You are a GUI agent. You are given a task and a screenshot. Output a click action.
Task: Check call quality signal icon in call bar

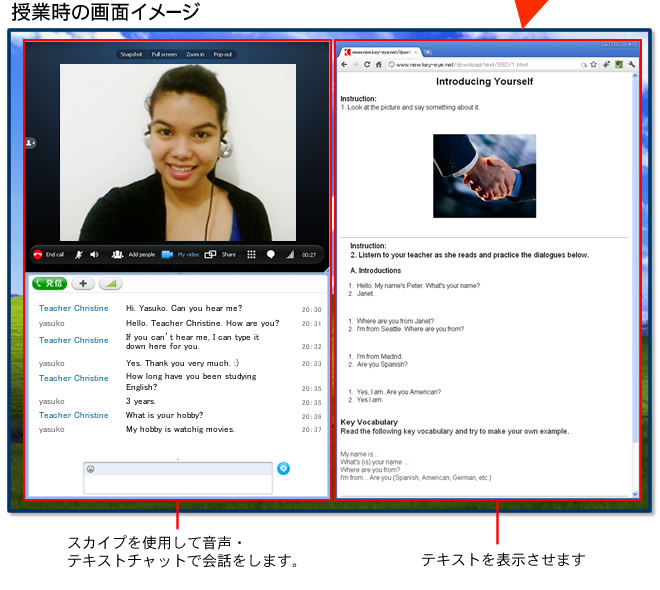click(290, 255)
